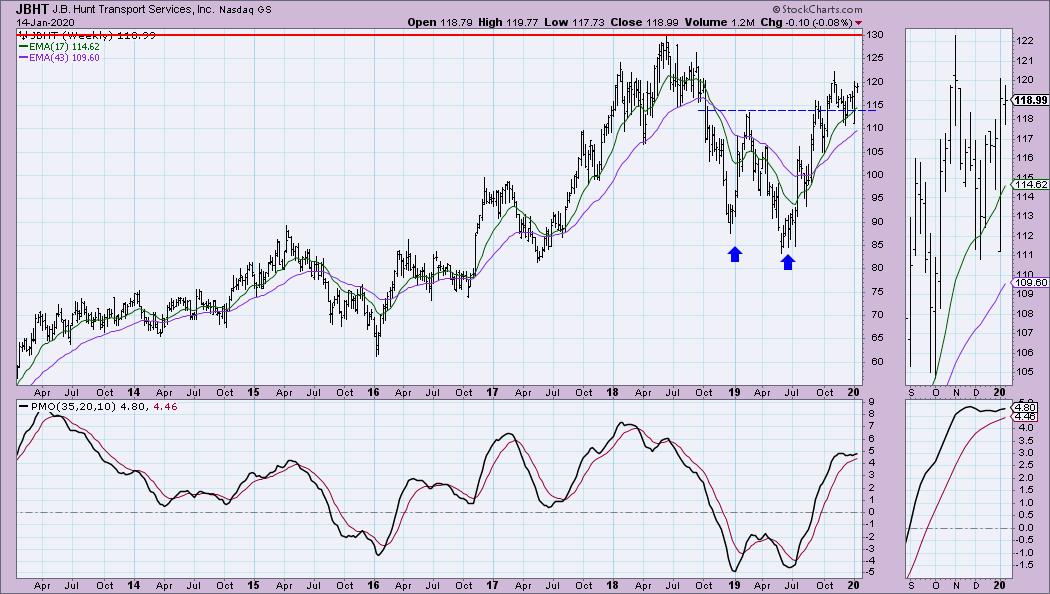Click the -5 label on the PMO axis

pos(873,572)
